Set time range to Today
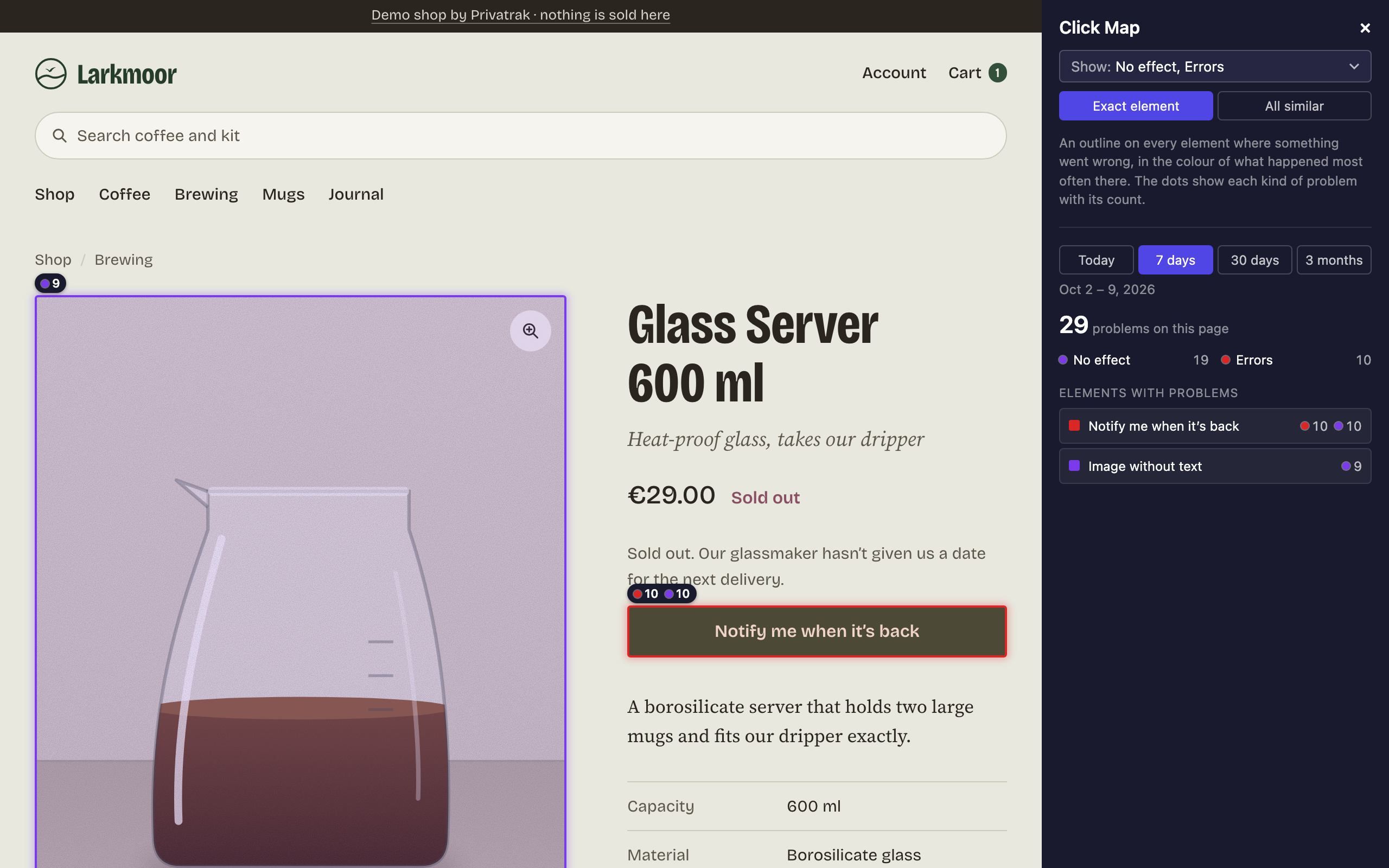1389x868 pixels. tap(1095, 260)
